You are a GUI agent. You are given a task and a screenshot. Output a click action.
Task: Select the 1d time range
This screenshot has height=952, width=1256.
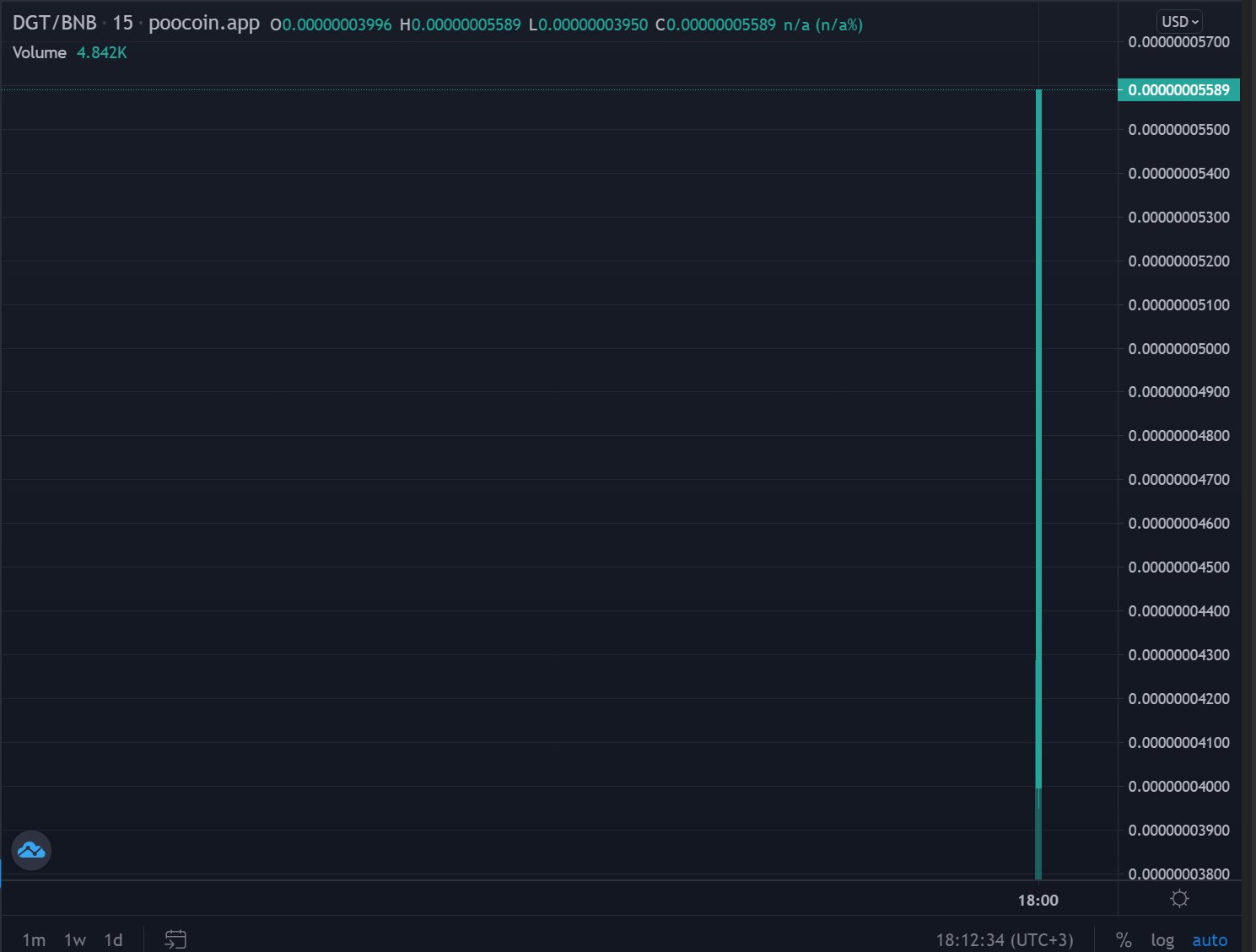(x=113, y=939)
